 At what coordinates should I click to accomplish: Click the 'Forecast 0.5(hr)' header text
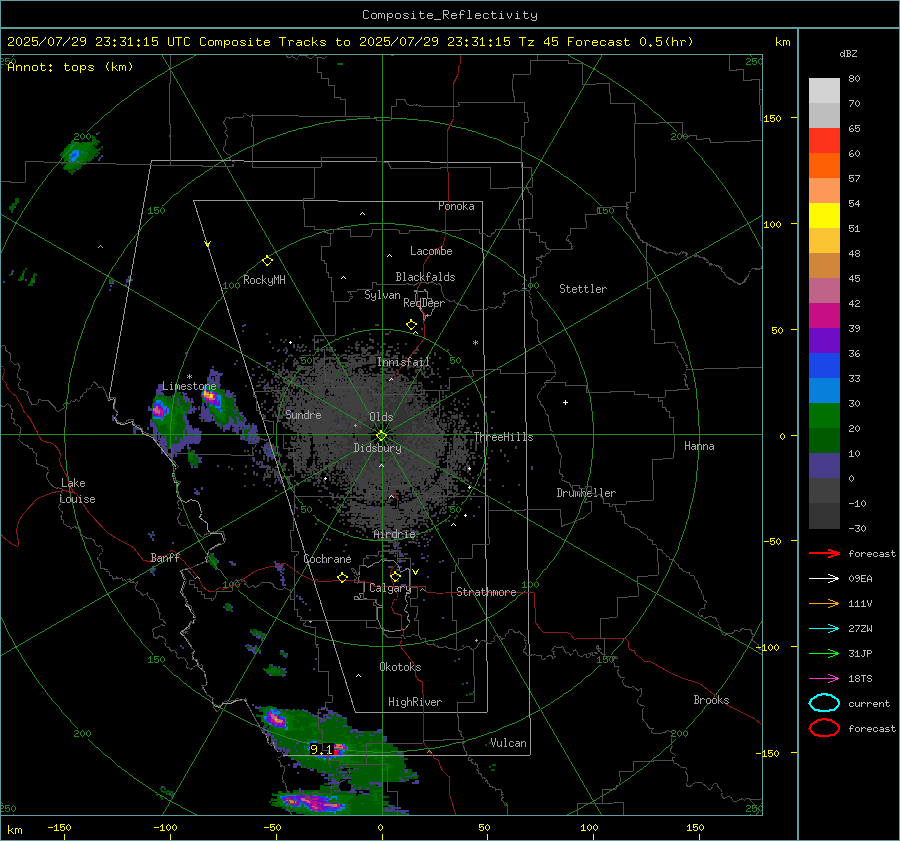[x=630, y=42]
